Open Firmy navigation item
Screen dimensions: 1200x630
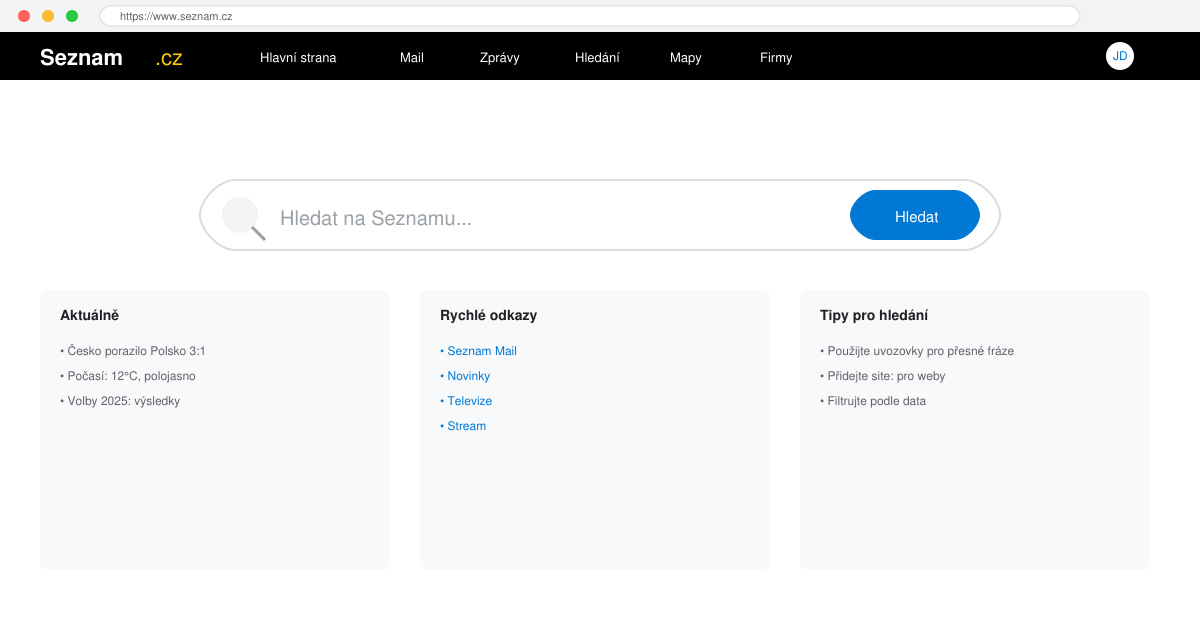(776, 58)
